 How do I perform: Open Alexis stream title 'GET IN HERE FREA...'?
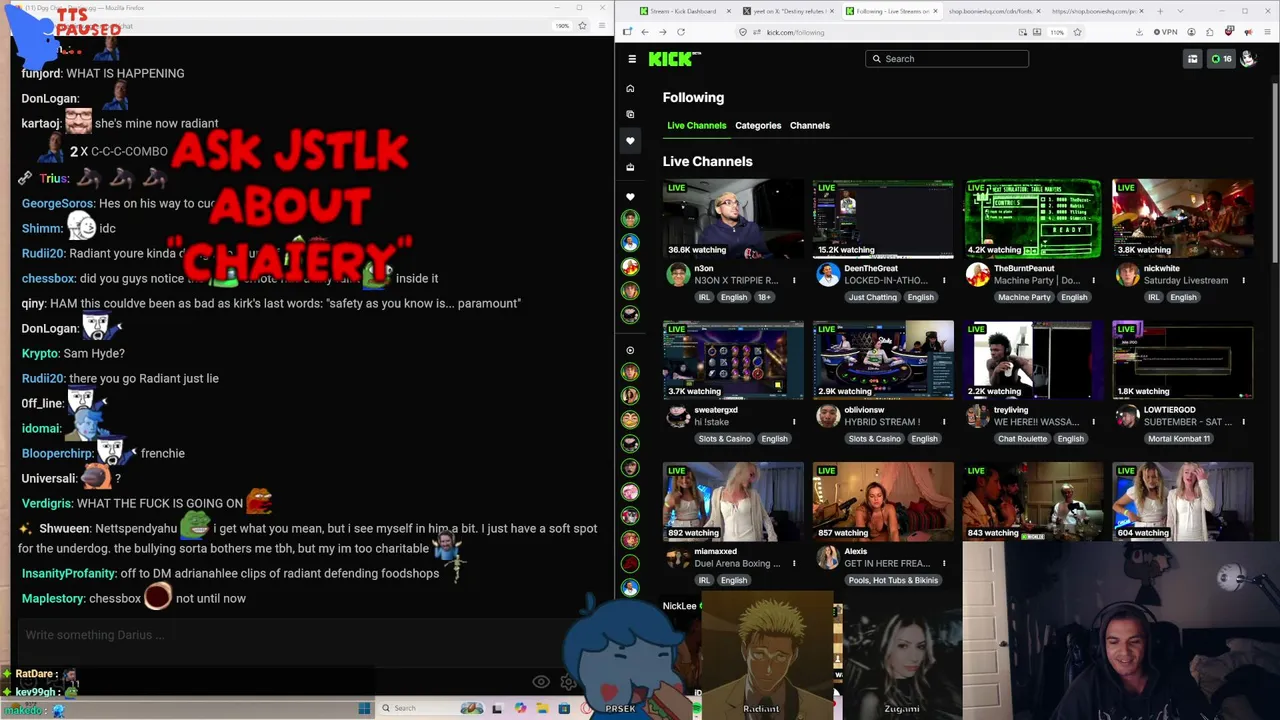[x=887, y=564]
